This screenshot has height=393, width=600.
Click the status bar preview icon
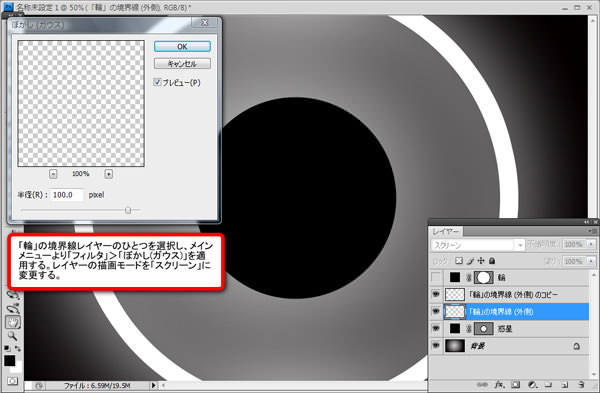[39, 385]
